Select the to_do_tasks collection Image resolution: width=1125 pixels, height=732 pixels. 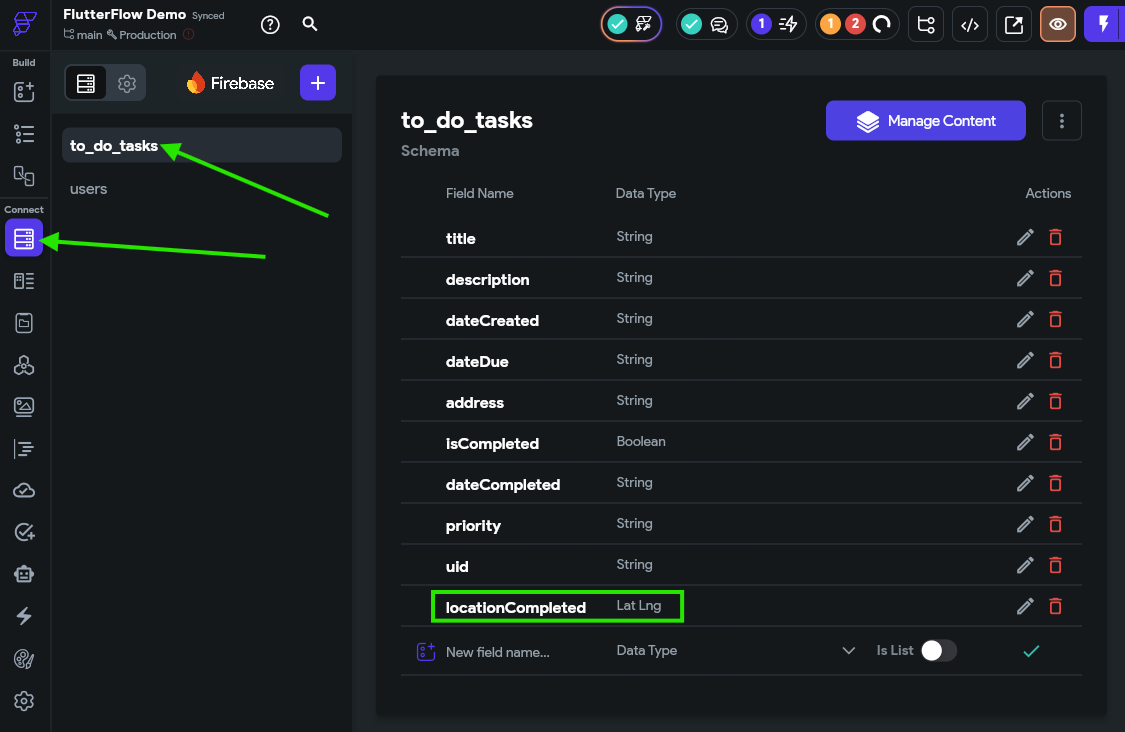click(202, 146)
